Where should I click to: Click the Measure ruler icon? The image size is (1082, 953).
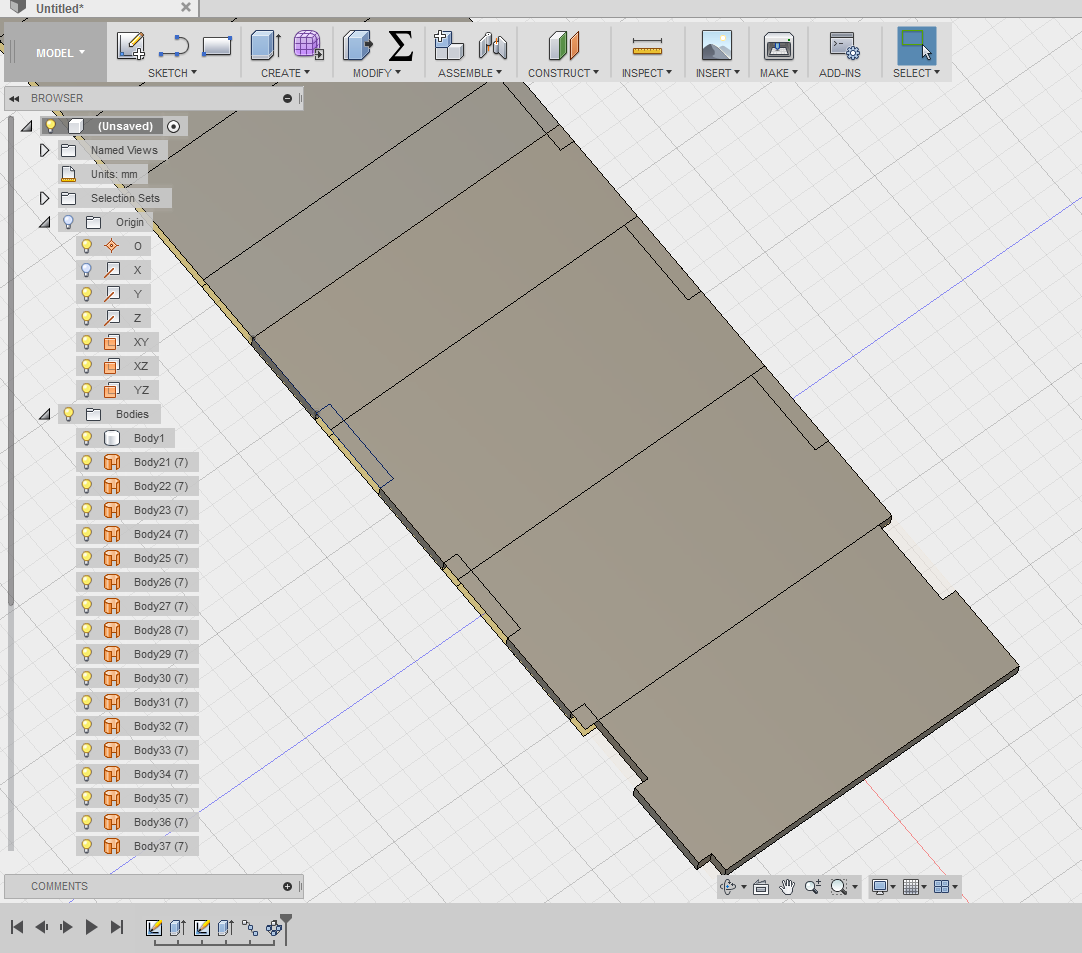[x=647, y=46]
